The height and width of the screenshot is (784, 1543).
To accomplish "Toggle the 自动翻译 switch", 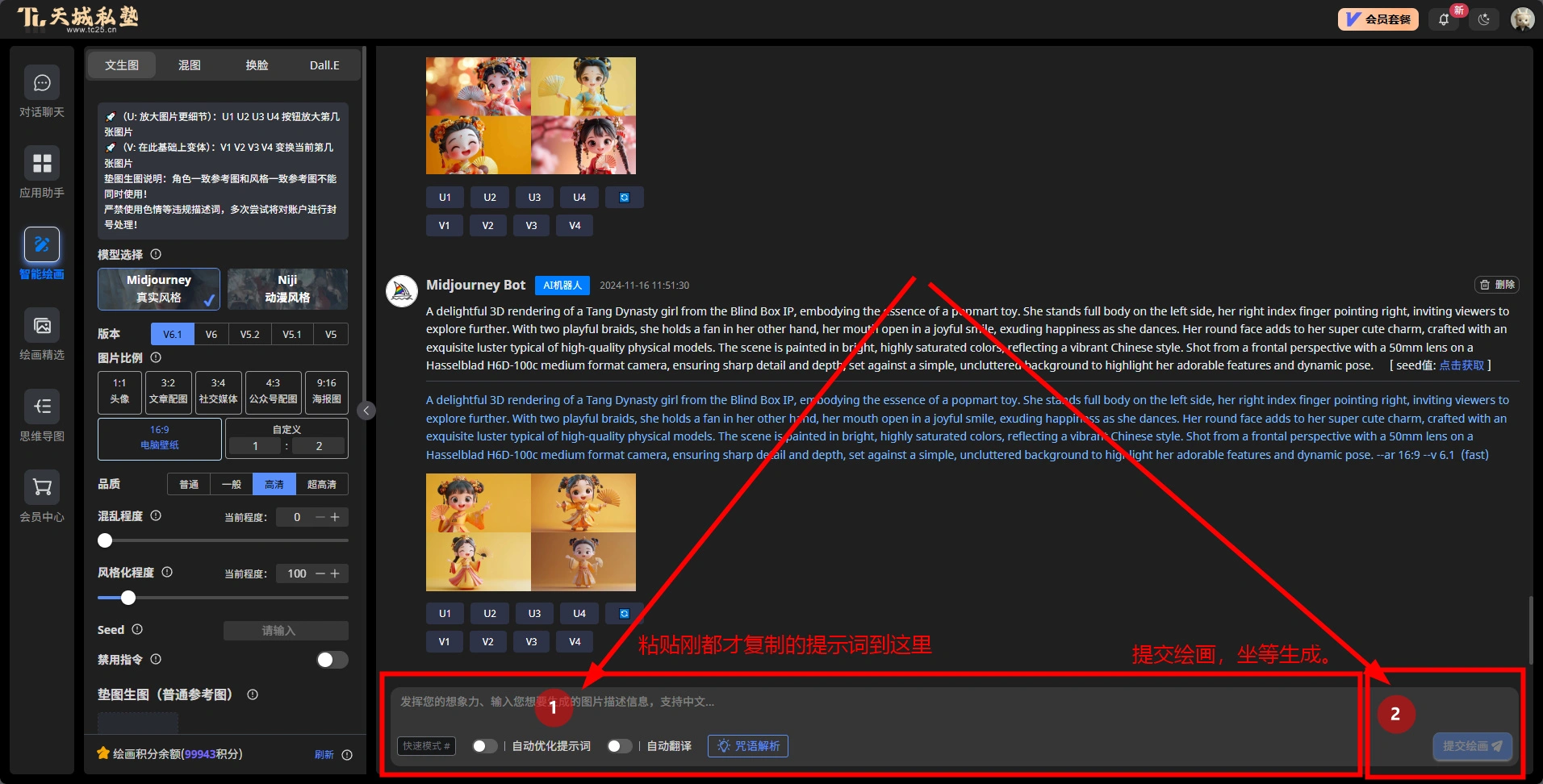I will [x=619, y=746].
